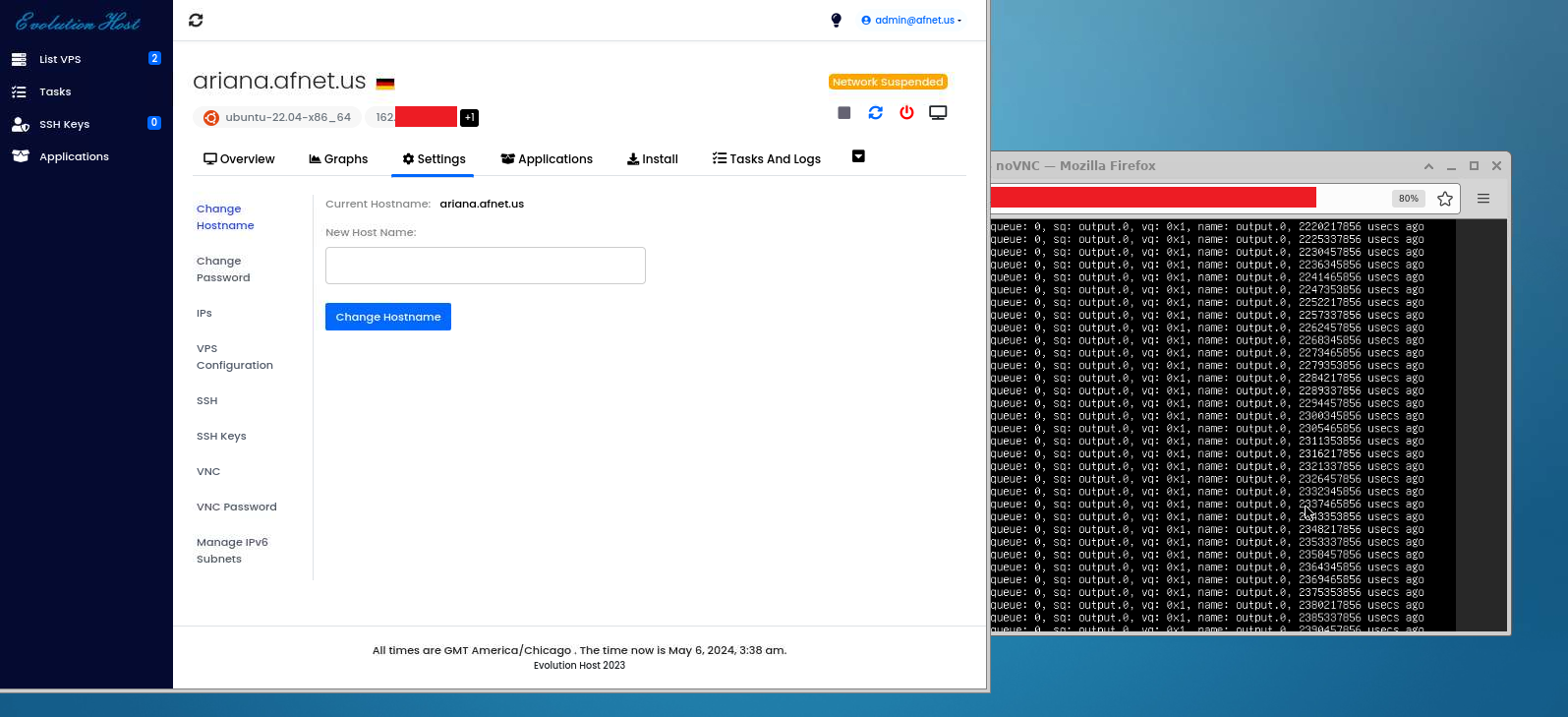Open the Firefox hamburger menu
This screenshot has width=1568, height=717.
[1483, 199]
